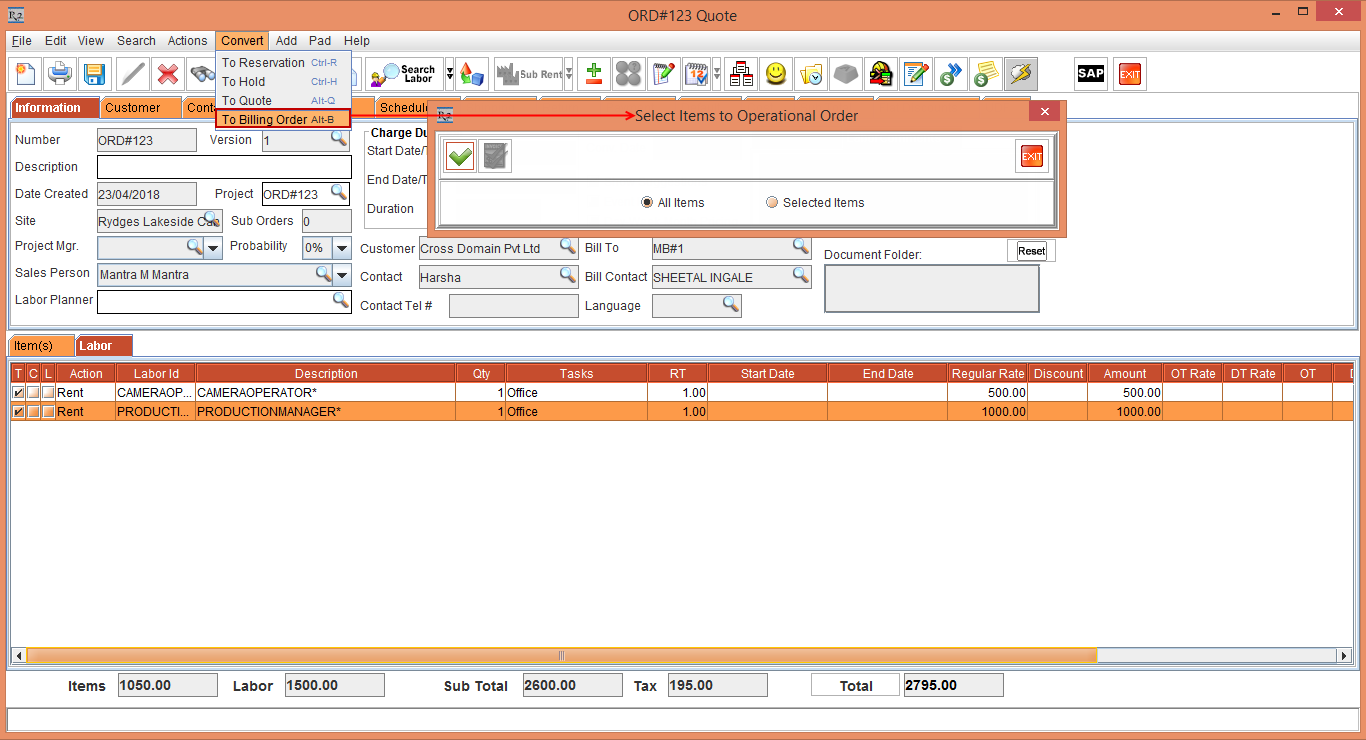Screen dimensions: 1366x740
Task: Choose To Billing Order from the Convert menu
Action: [x=265, y=120]
